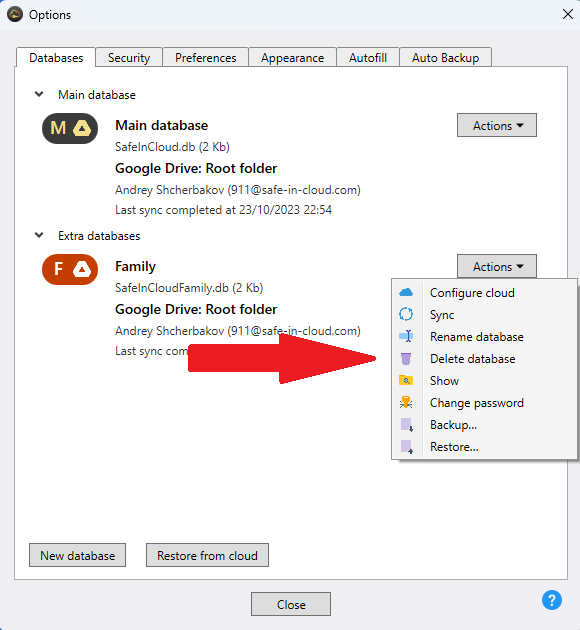Click the Delete database trash icon
The width and height of the screenshot is (580, 630).
406,358
